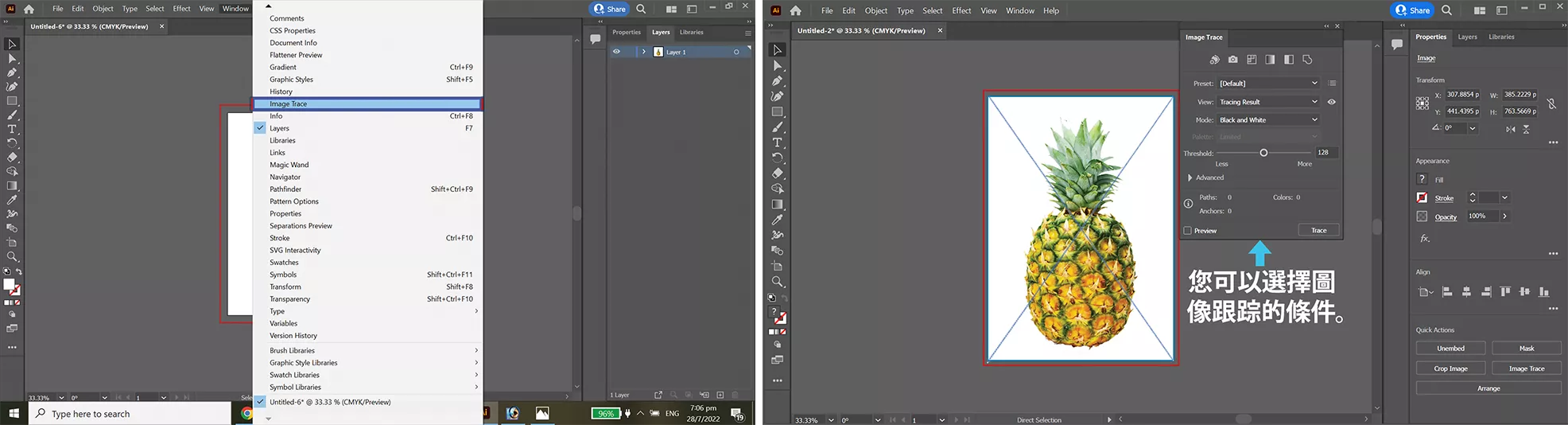Click the Crop Image quick action button

(x=1450, y=368)
